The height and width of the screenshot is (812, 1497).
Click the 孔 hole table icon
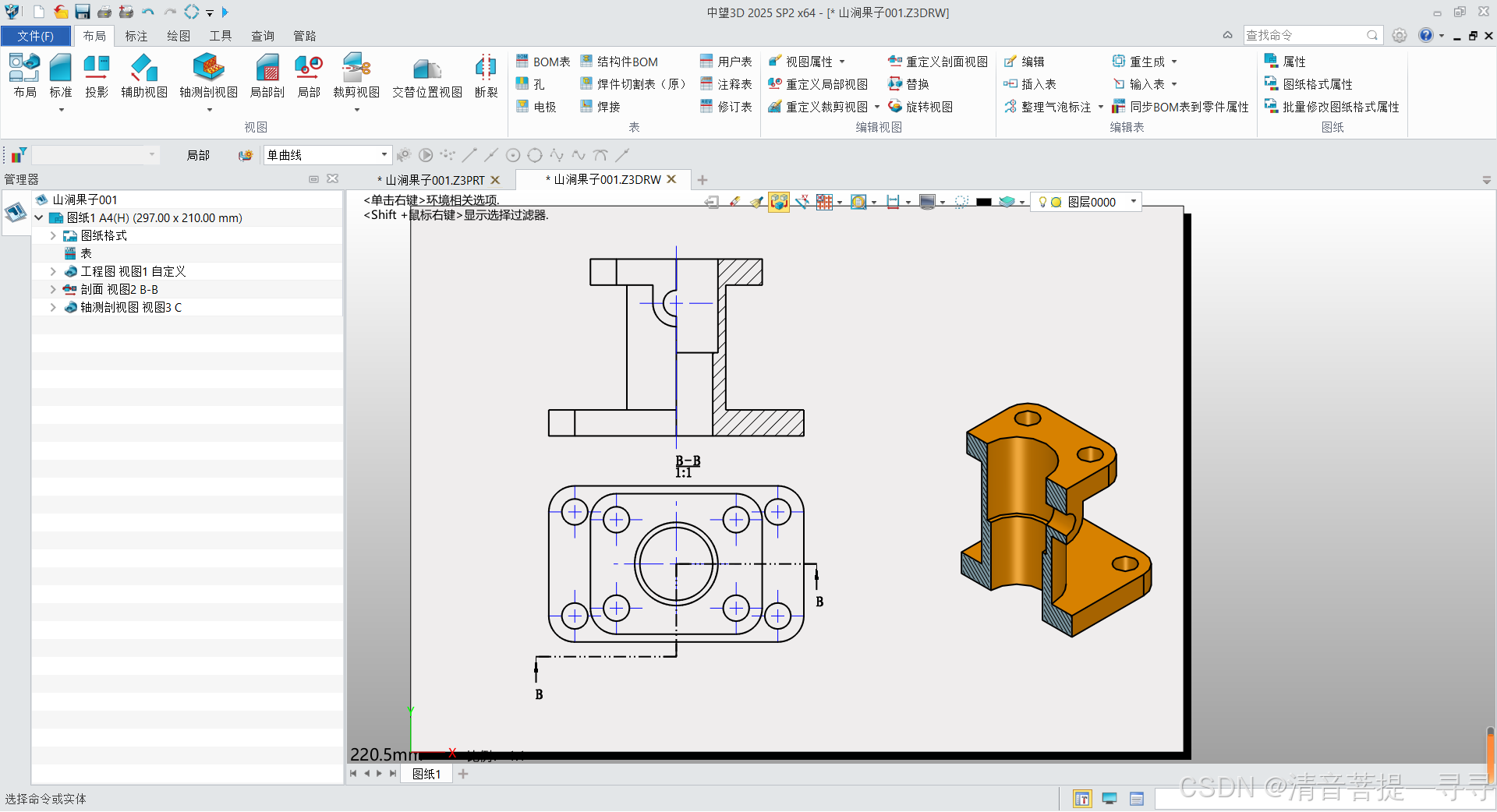522,83
